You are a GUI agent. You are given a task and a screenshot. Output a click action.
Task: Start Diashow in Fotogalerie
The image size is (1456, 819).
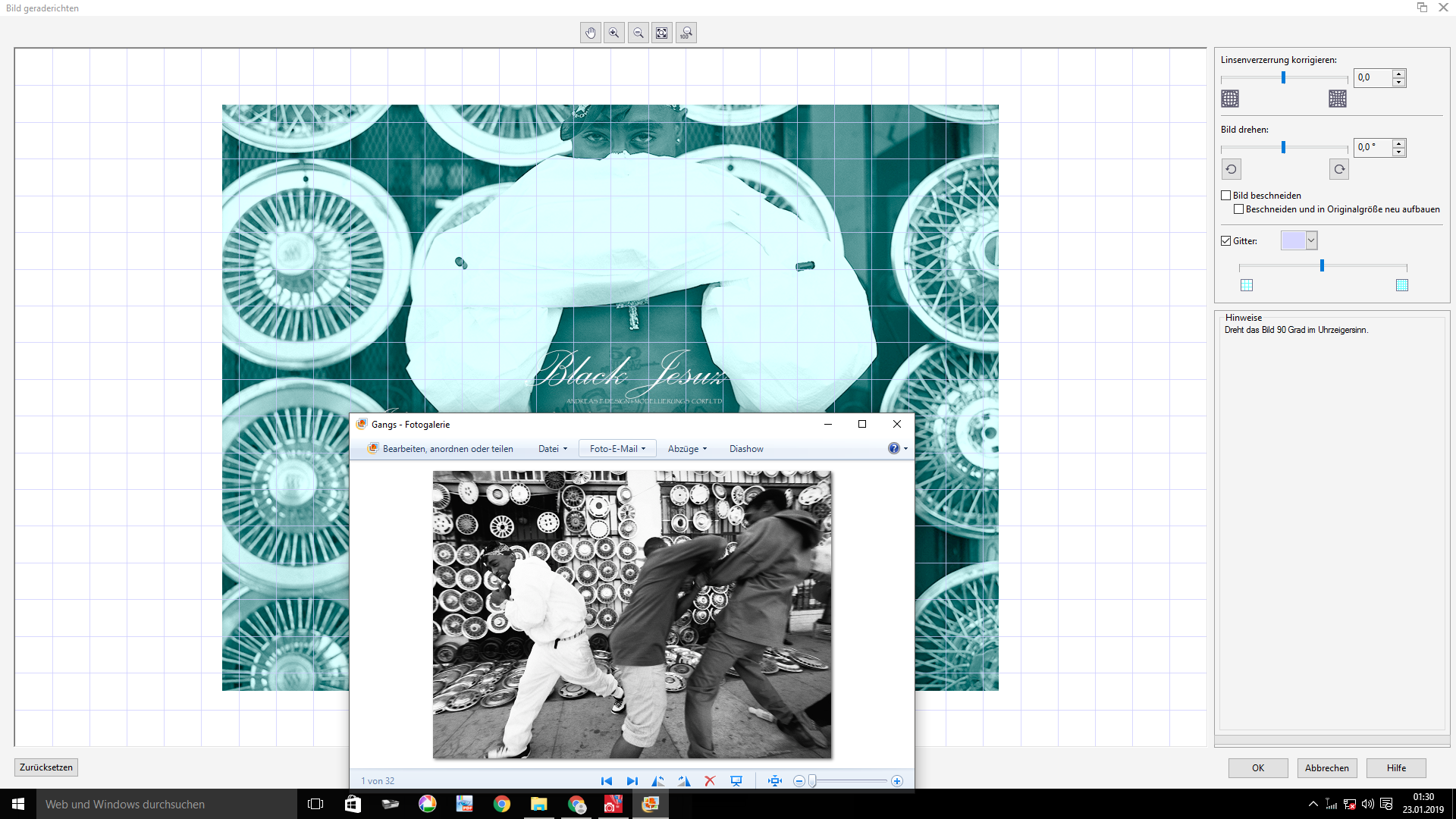pos(746,449)
